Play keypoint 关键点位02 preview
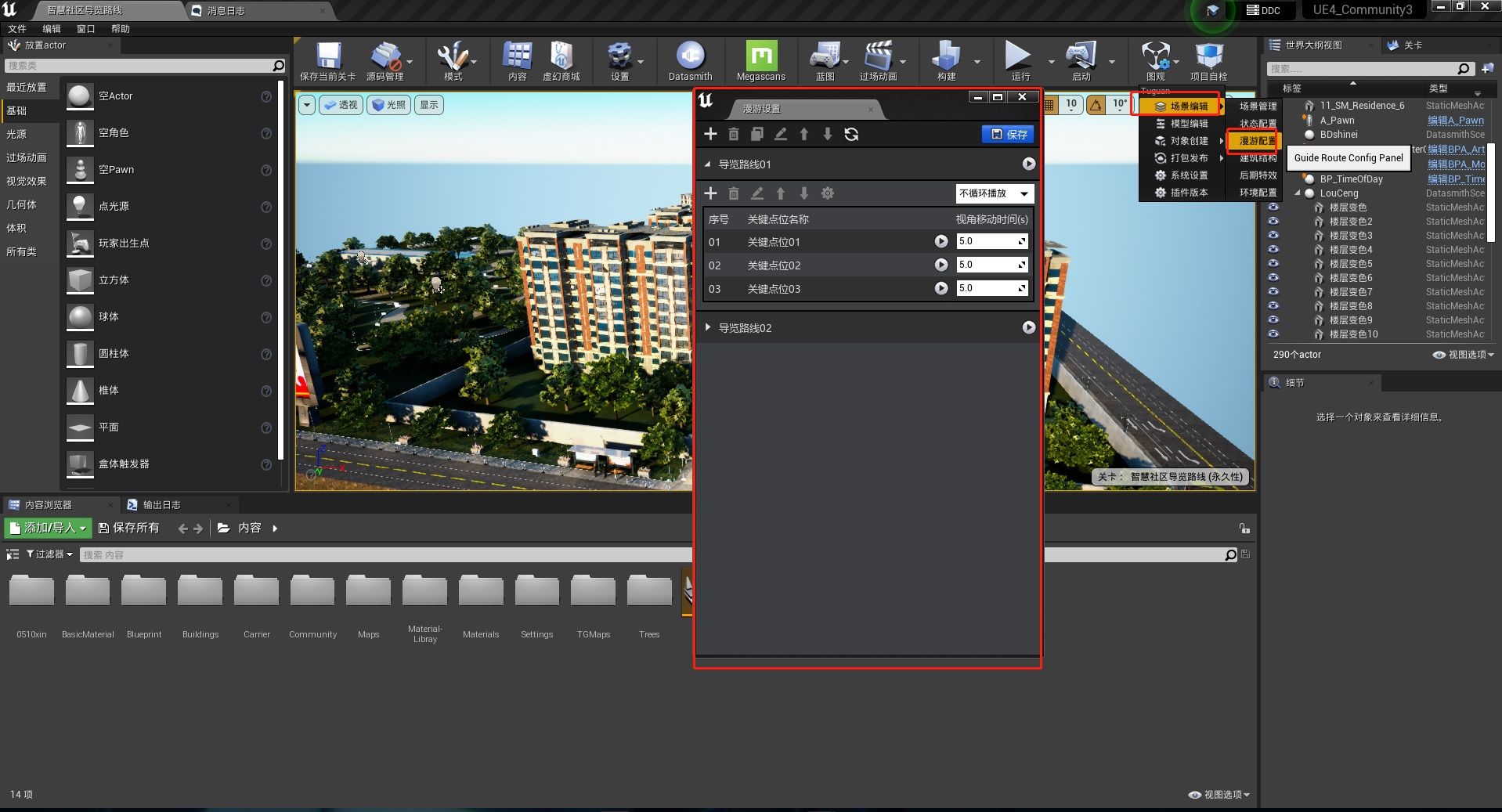1502x812 pixels. point(941,265)
